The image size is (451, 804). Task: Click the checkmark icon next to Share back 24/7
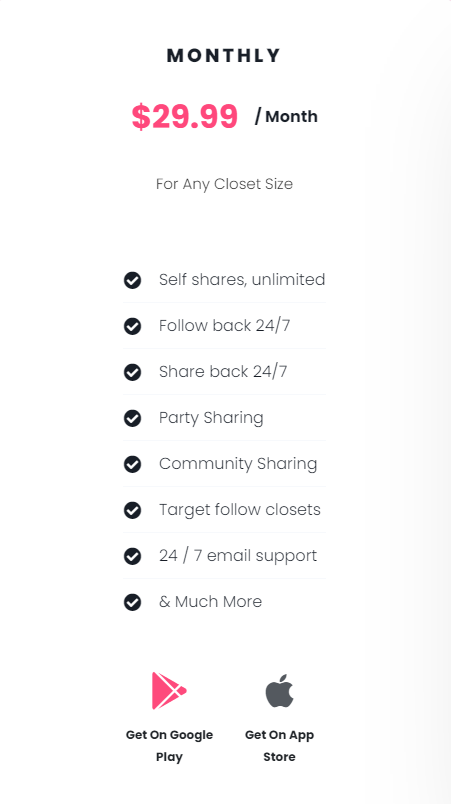click(132, 372)
